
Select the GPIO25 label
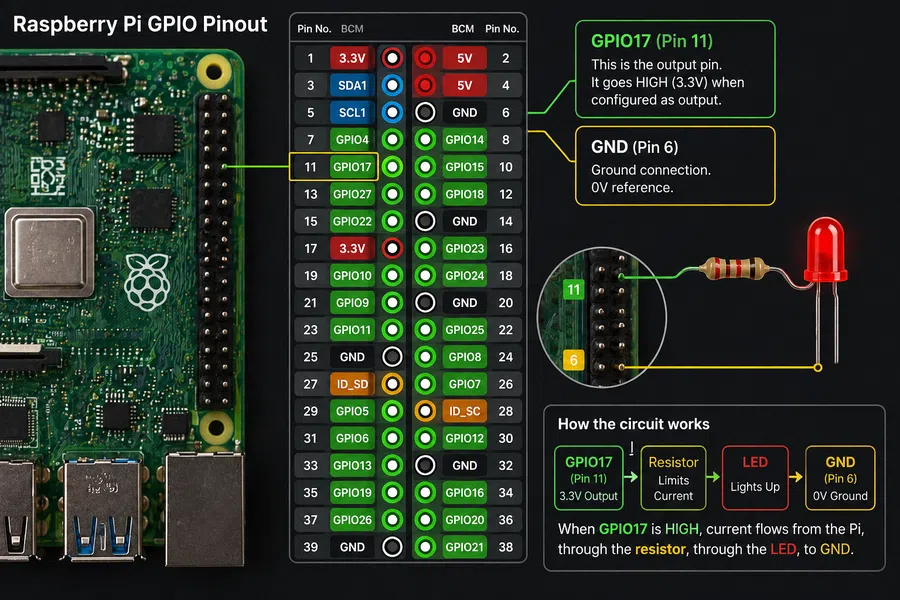pyautogui.click(x=464, y=330)
